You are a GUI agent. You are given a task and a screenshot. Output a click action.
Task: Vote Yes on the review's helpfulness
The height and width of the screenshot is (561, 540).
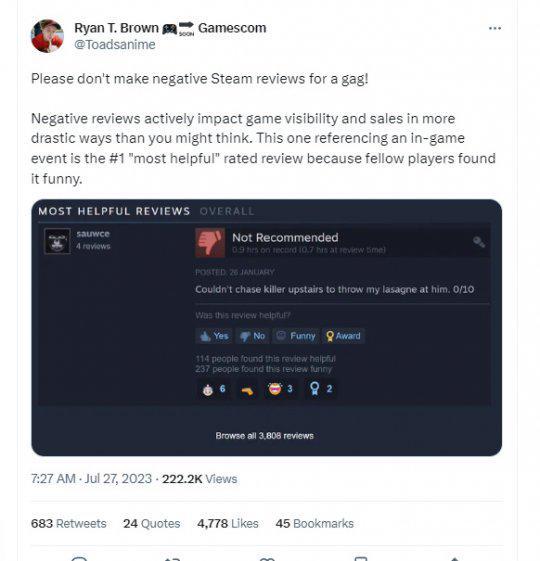(x=214, y=336)
